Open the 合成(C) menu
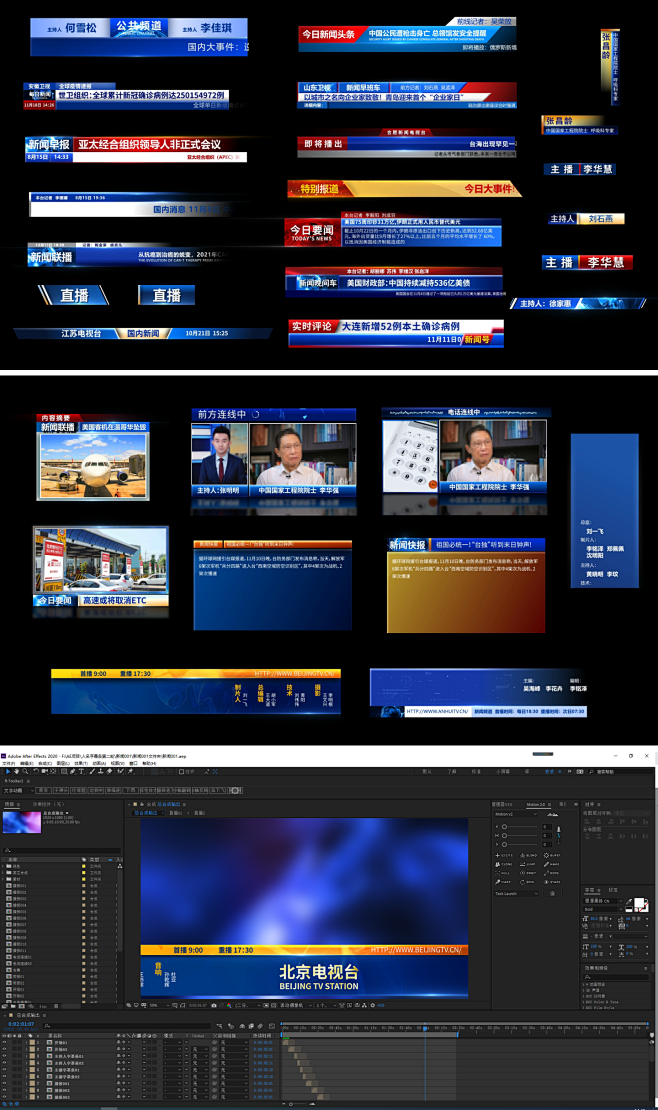 pyautogui.click(x=45, y=763)
